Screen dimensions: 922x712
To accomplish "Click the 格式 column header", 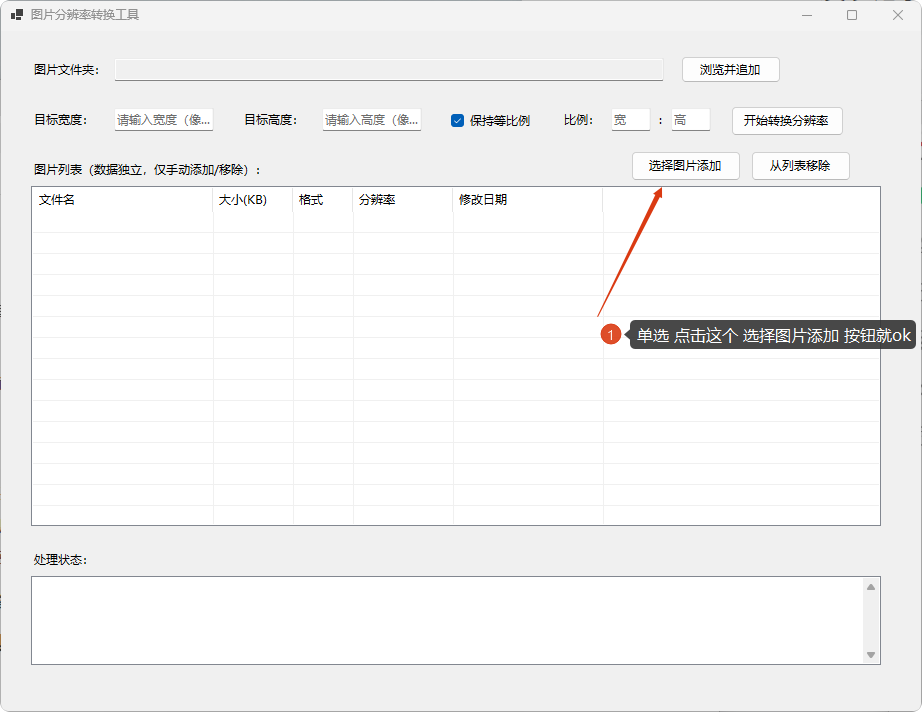I will click(323, 200).
